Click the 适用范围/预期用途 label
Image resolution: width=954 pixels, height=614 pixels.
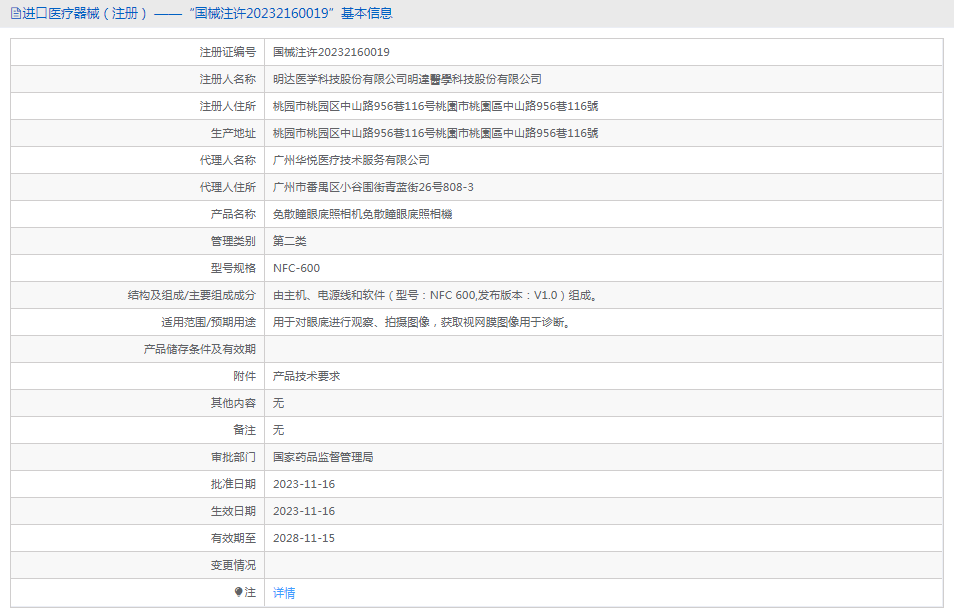coord(209,322)
